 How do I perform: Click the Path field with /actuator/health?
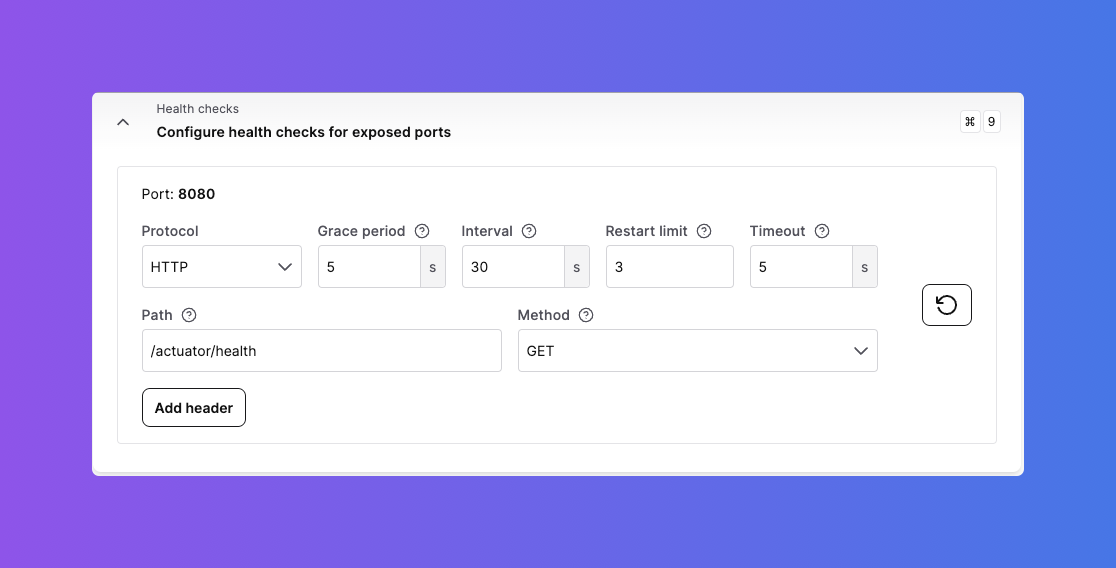[x=321, y=351]
